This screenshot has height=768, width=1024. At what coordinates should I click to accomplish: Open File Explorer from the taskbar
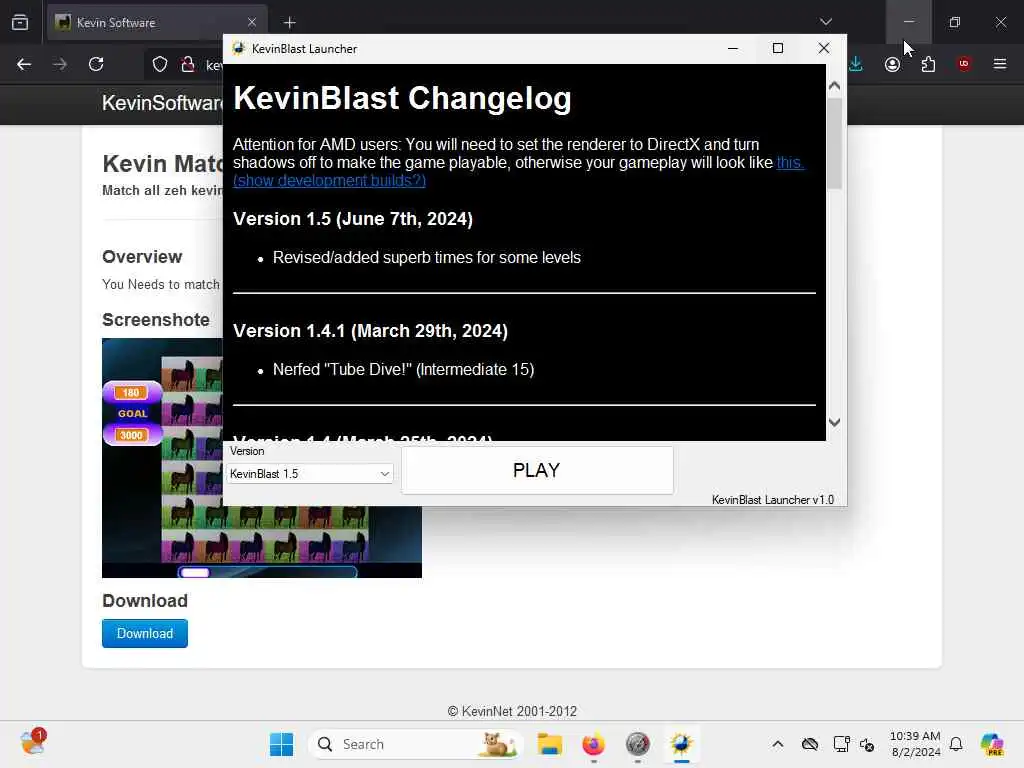point(550,744)
